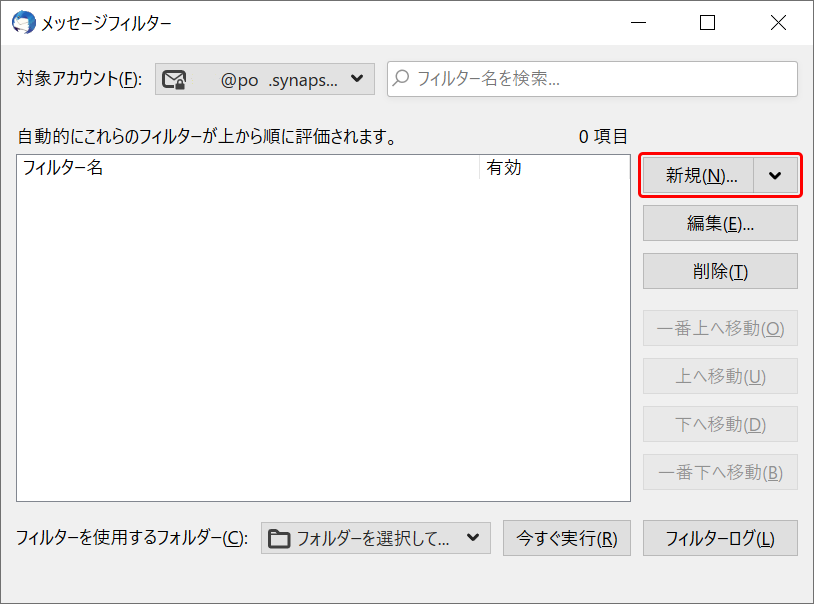Open the フォルダーを選択して folder dropdown
This screenshot has height=604, width=814.
point(376,538)
